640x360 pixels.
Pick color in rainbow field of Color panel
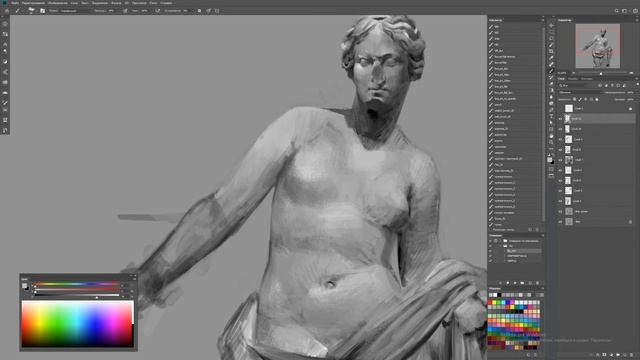point(77,324)
